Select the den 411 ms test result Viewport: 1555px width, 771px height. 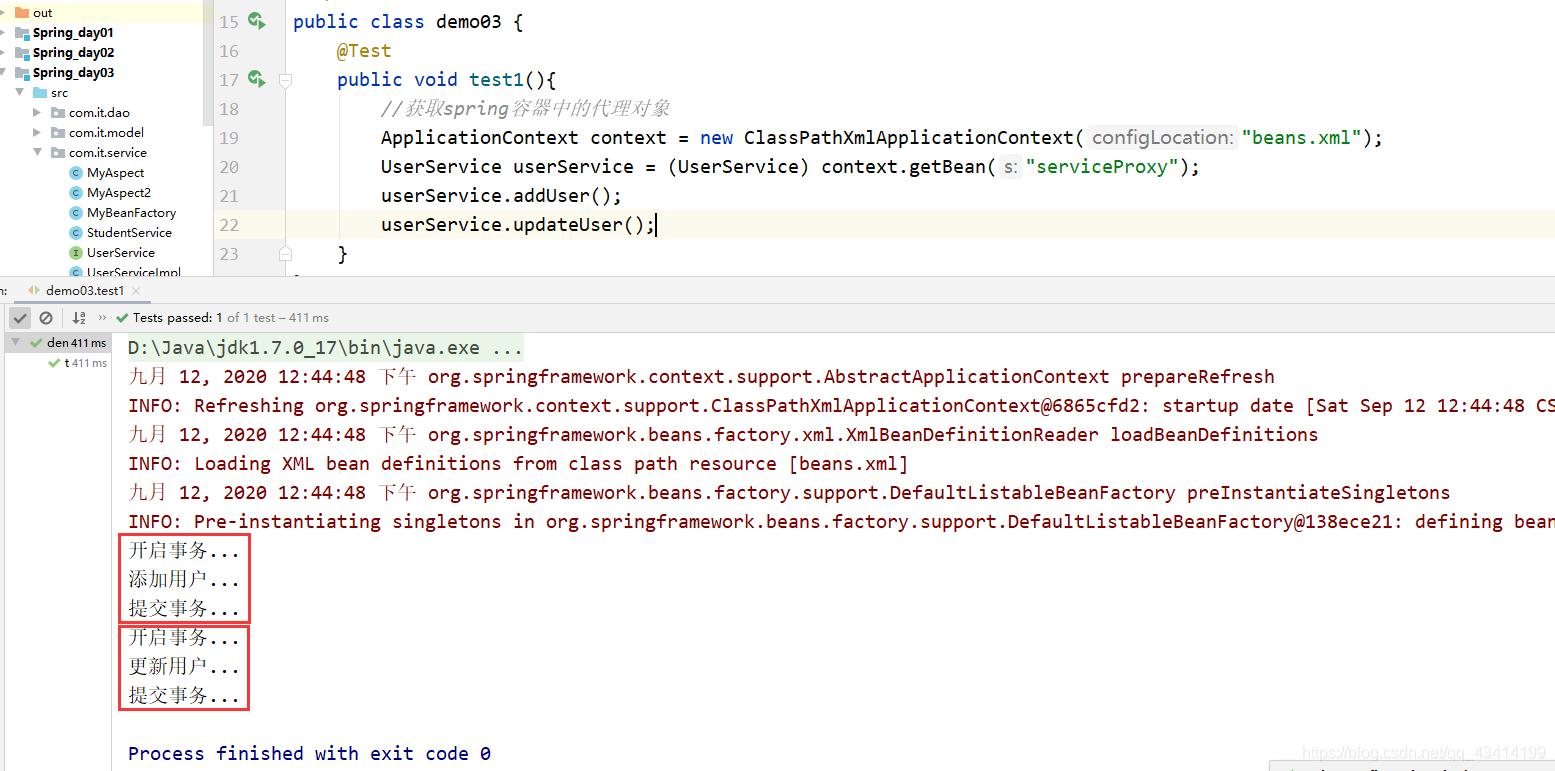point(56,343)
